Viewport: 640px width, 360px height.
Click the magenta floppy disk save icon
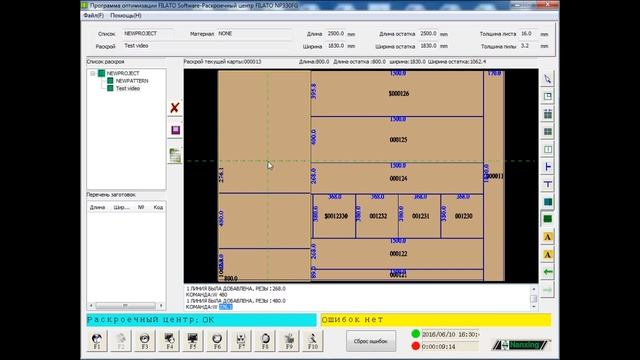[175, 130]
